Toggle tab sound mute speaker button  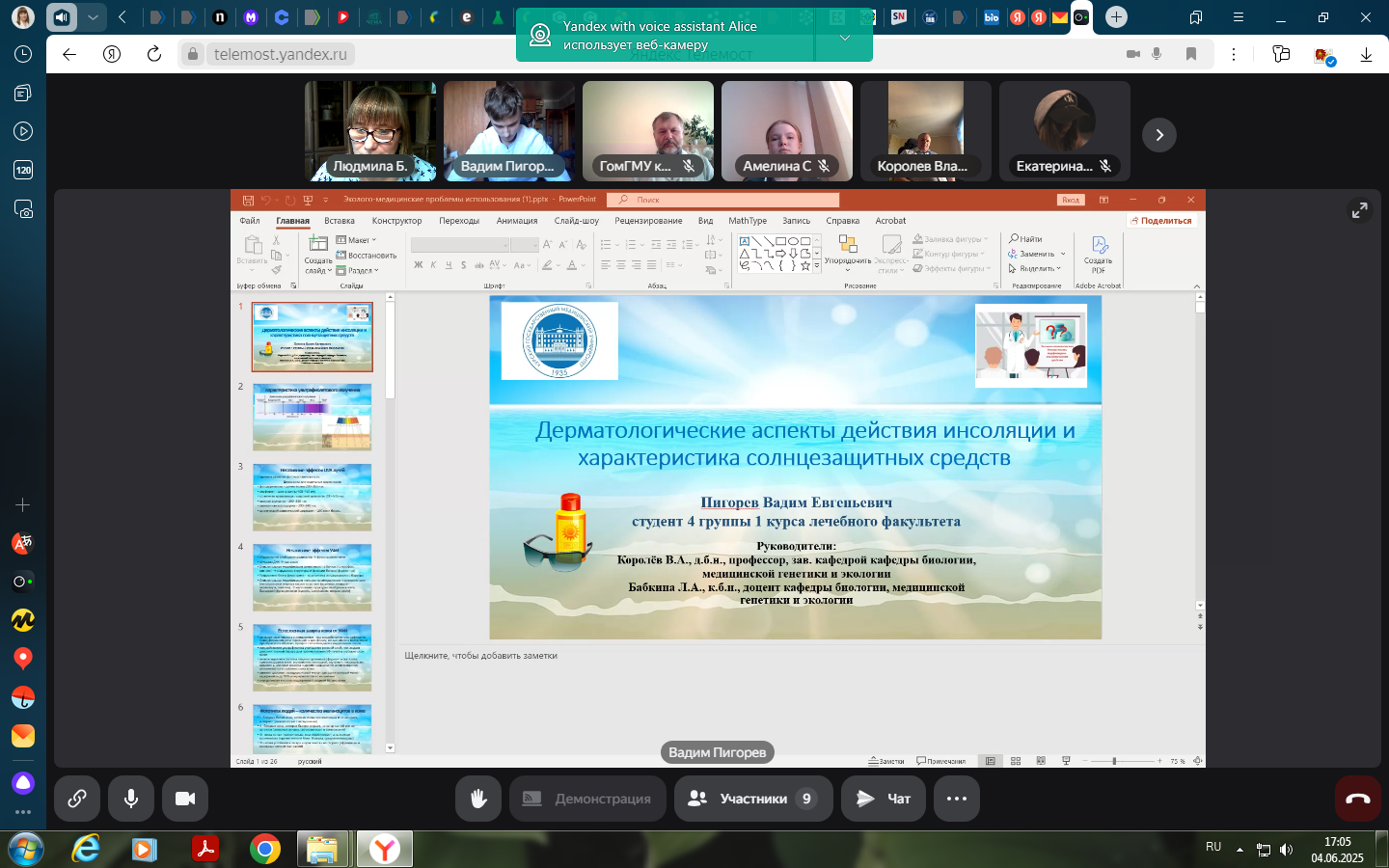(62, 16)
